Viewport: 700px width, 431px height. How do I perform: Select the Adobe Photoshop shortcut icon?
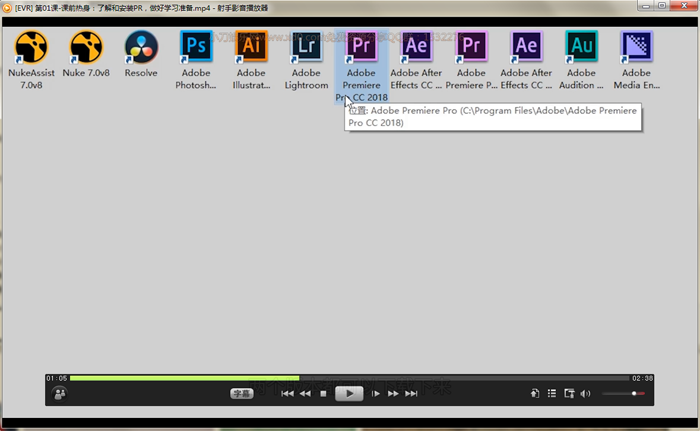[196, 47]
